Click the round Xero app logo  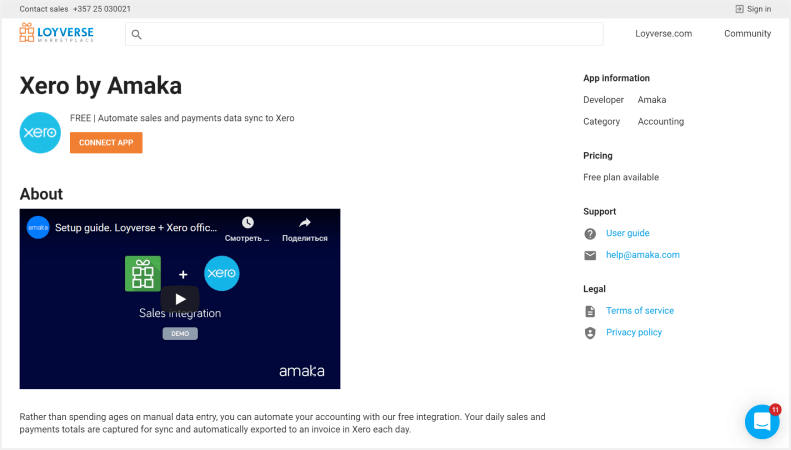pyautogui.click(x=40, y=133)
